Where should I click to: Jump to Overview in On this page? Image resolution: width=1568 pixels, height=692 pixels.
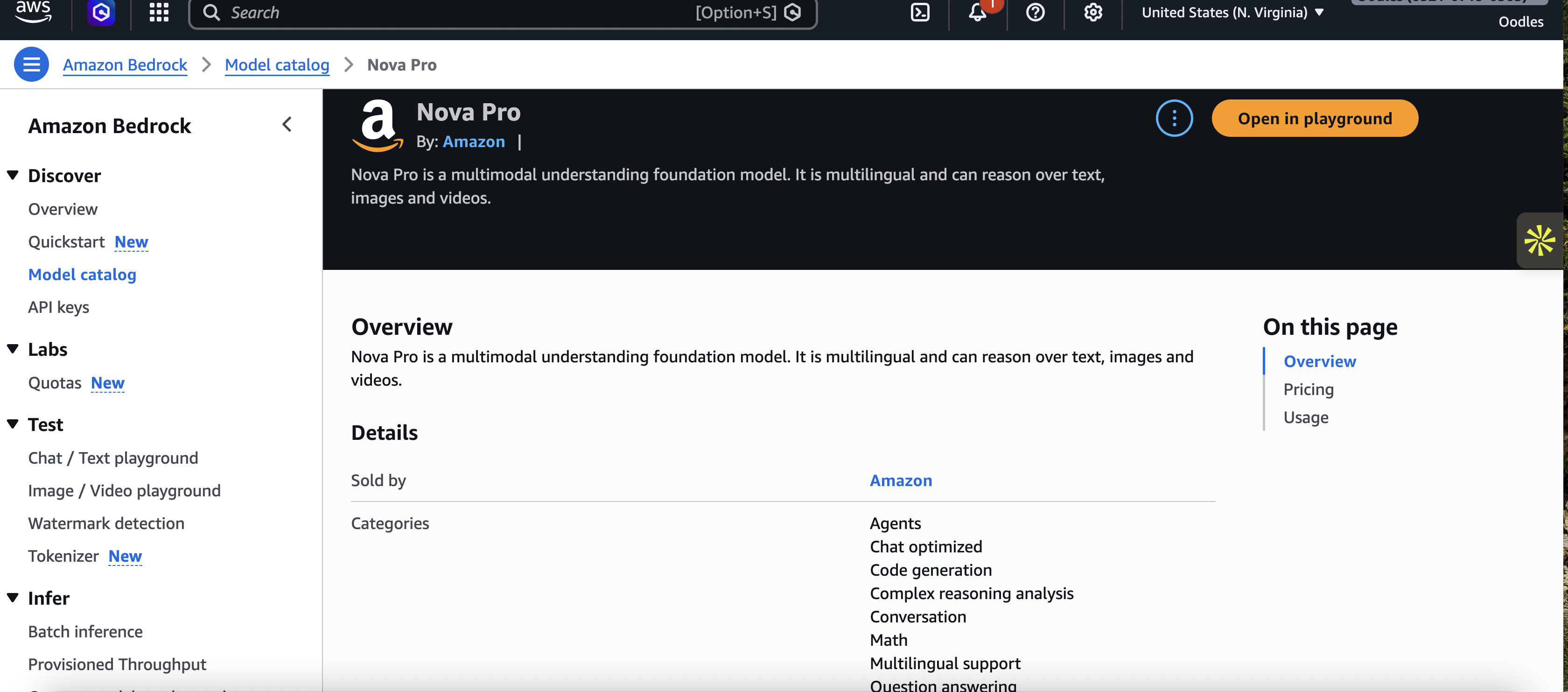[1320, 361]
